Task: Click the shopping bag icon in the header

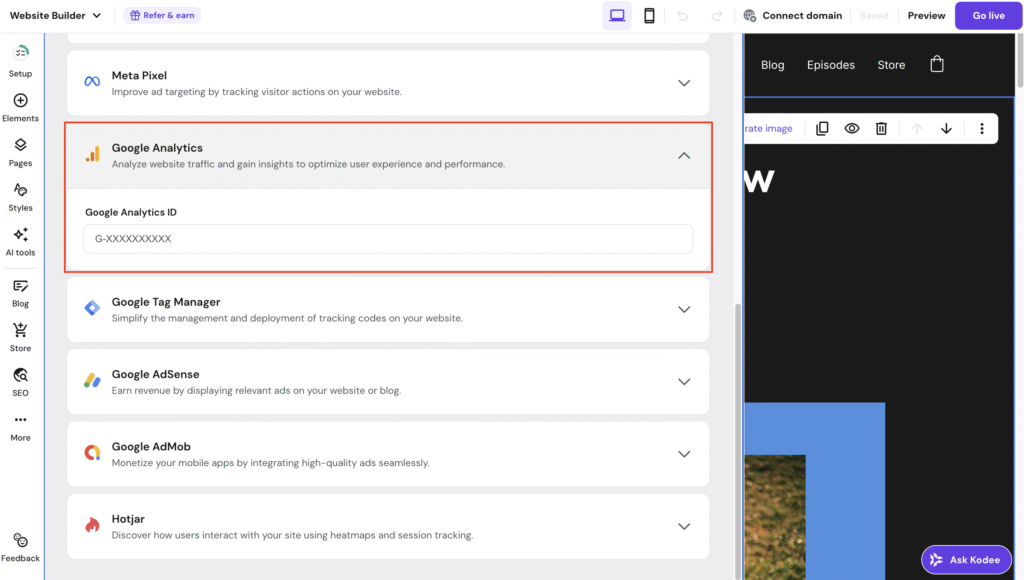Action: click(x=937, y=63)
